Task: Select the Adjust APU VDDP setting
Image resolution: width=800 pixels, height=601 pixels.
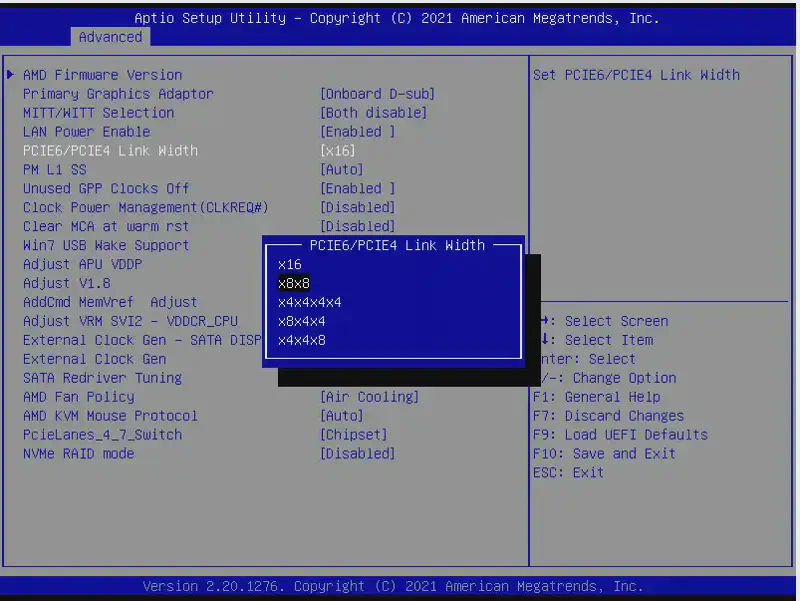Action: click(82, 264)
